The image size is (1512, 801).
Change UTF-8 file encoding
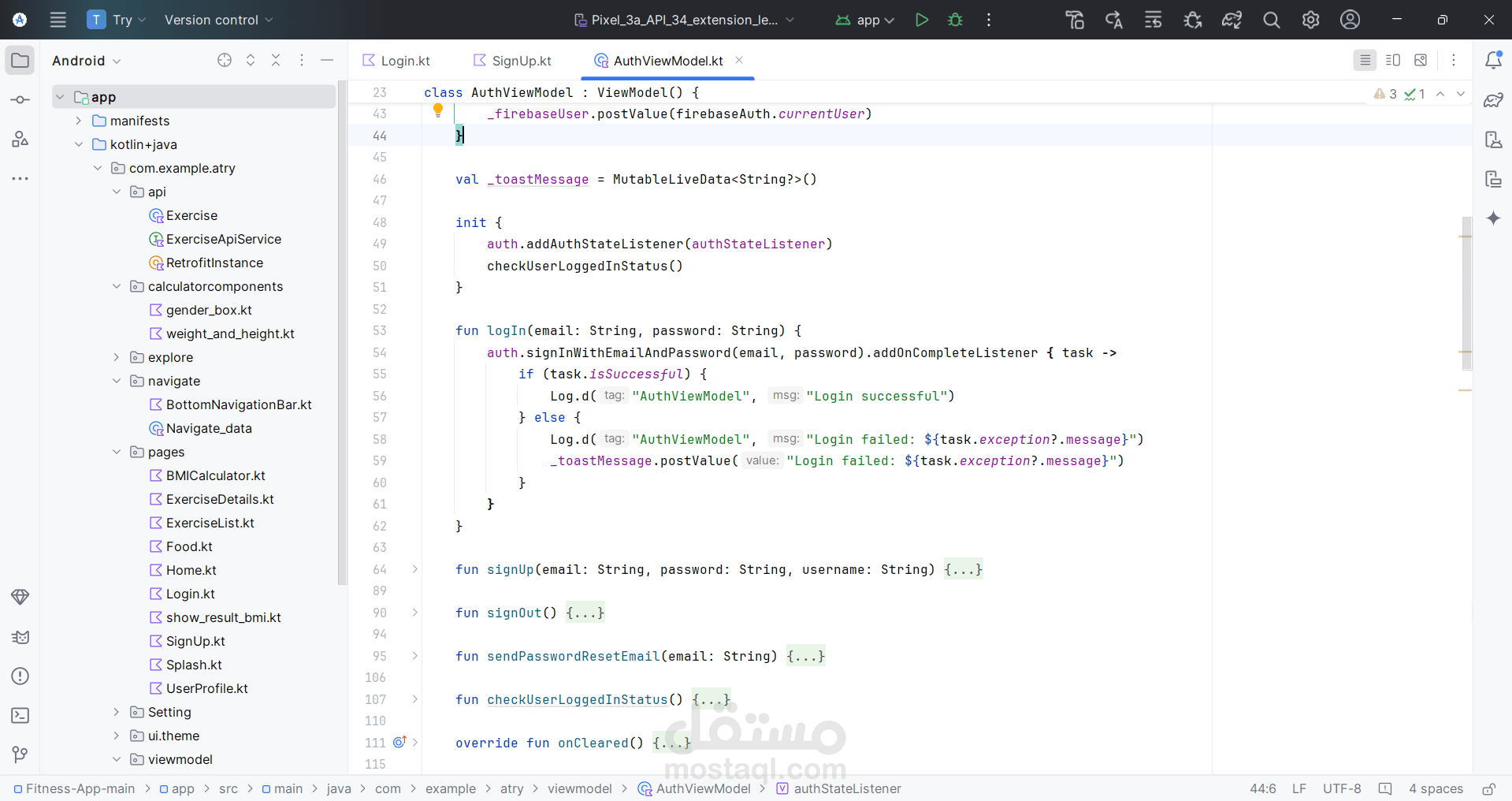click(1342, 788)
